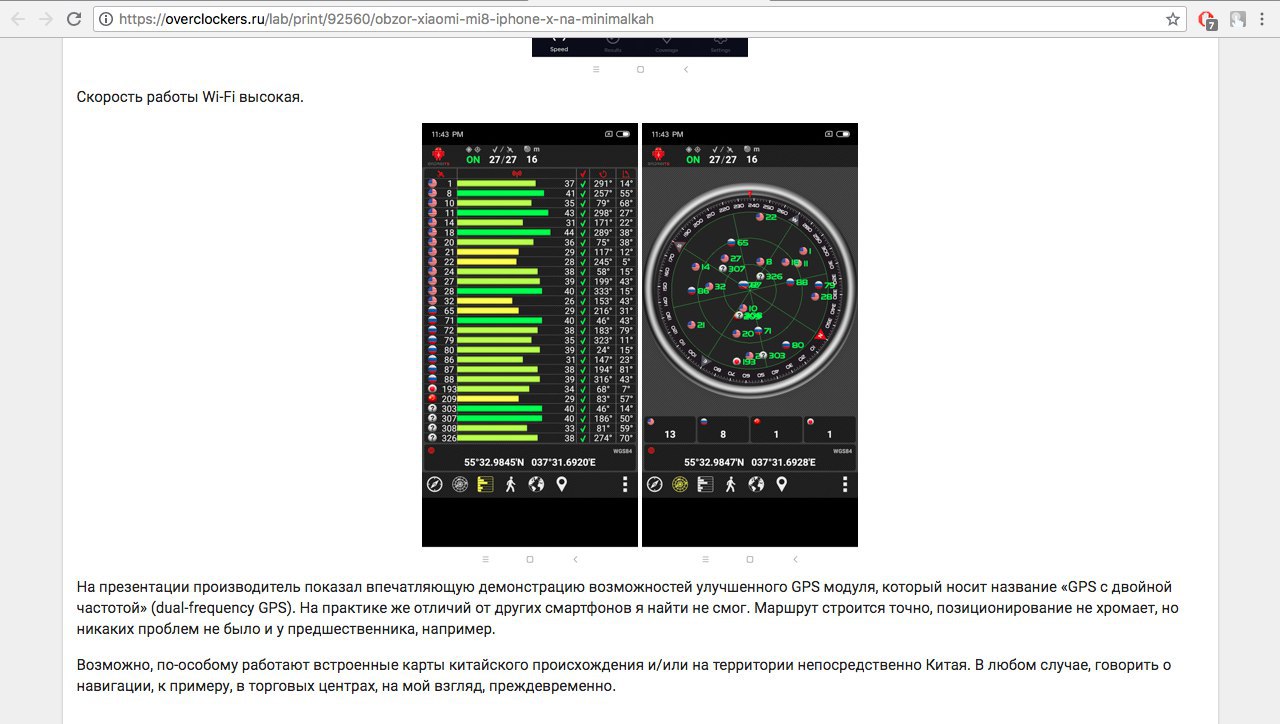The image size is (1280, 724).
Task: Reload the overclockers.ru page
Action: coord(74,19)
